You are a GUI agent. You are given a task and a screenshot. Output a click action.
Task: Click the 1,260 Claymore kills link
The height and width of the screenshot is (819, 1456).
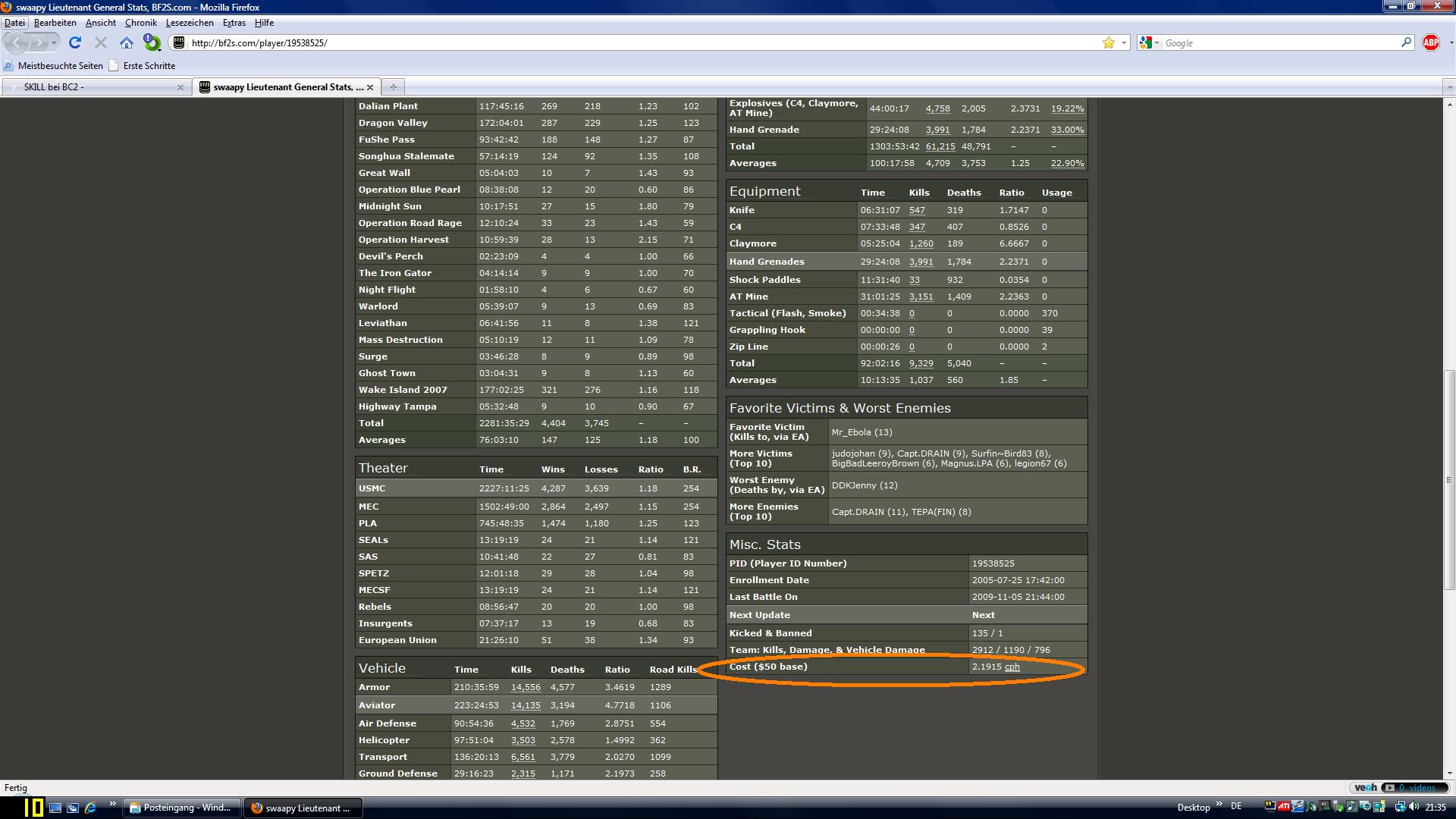click(x=921, y=243)
